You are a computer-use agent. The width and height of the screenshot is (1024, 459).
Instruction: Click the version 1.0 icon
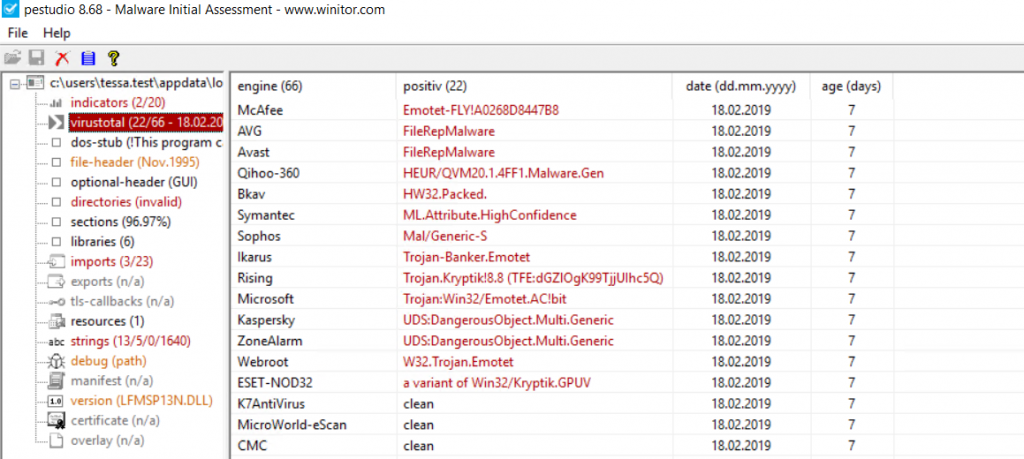pyautogui.click(x=56, y=401)
